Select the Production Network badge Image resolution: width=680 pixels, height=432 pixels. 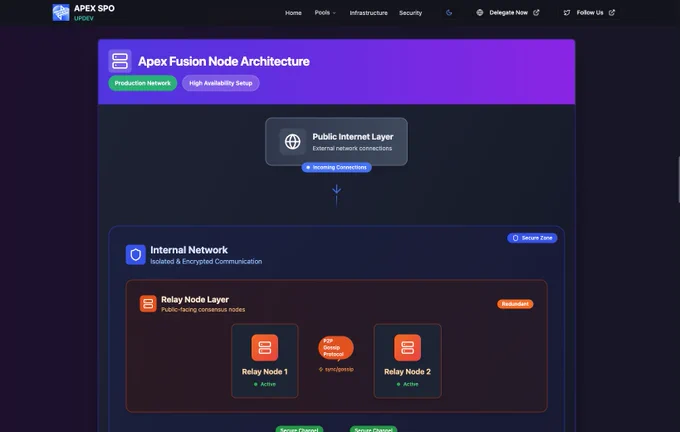pyautogui.click(x=143, y=83)
